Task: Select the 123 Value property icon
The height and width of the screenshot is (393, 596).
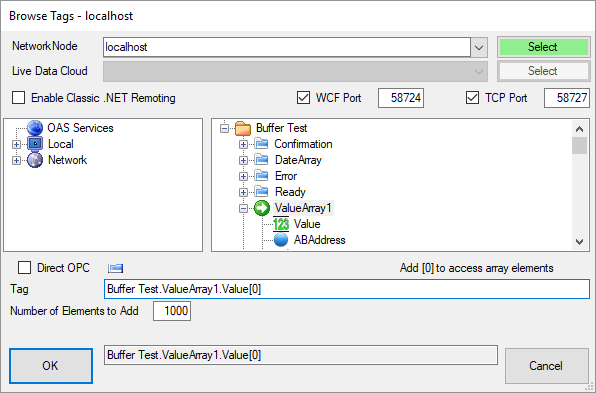Action: click(x=281, y=224)
